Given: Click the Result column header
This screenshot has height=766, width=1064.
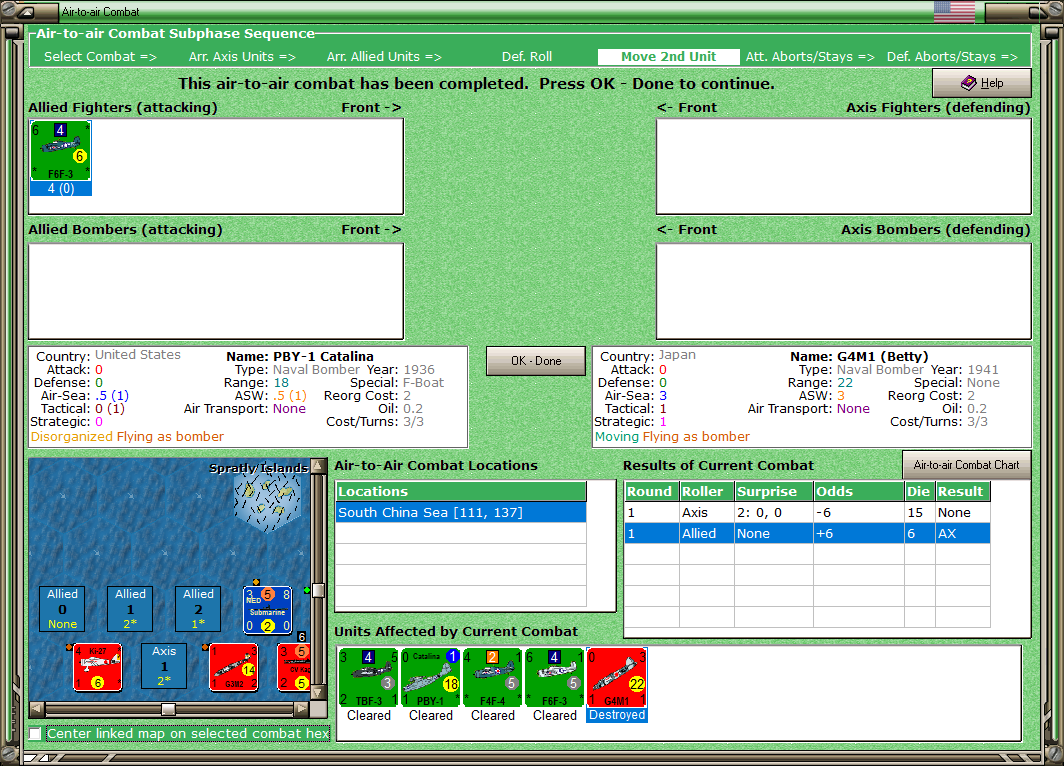Looking at the screenshot, I should (x=963, y=491).
